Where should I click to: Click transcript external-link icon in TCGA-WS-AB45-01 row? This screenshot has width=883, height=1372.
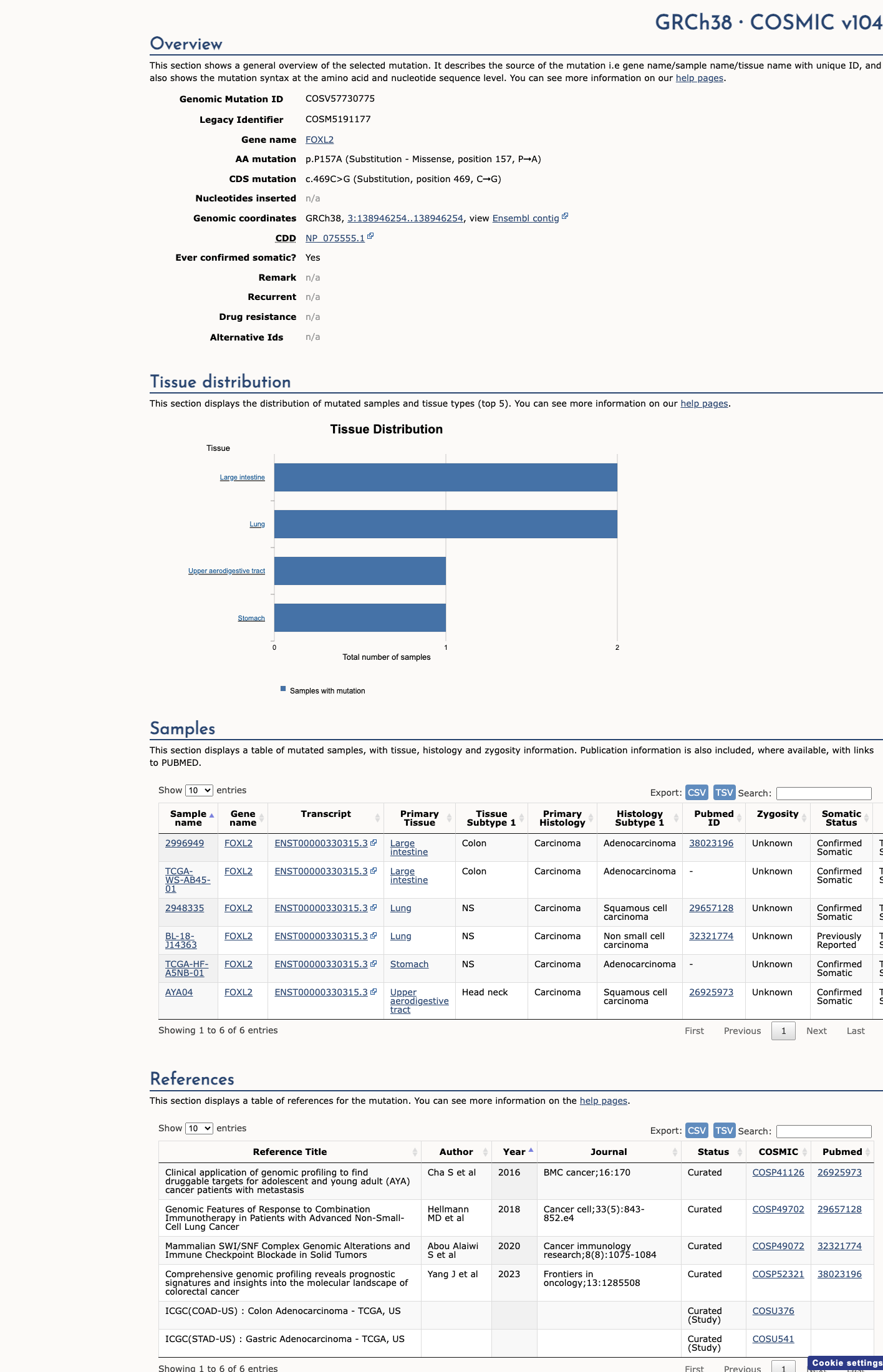[x=374, y=871]
